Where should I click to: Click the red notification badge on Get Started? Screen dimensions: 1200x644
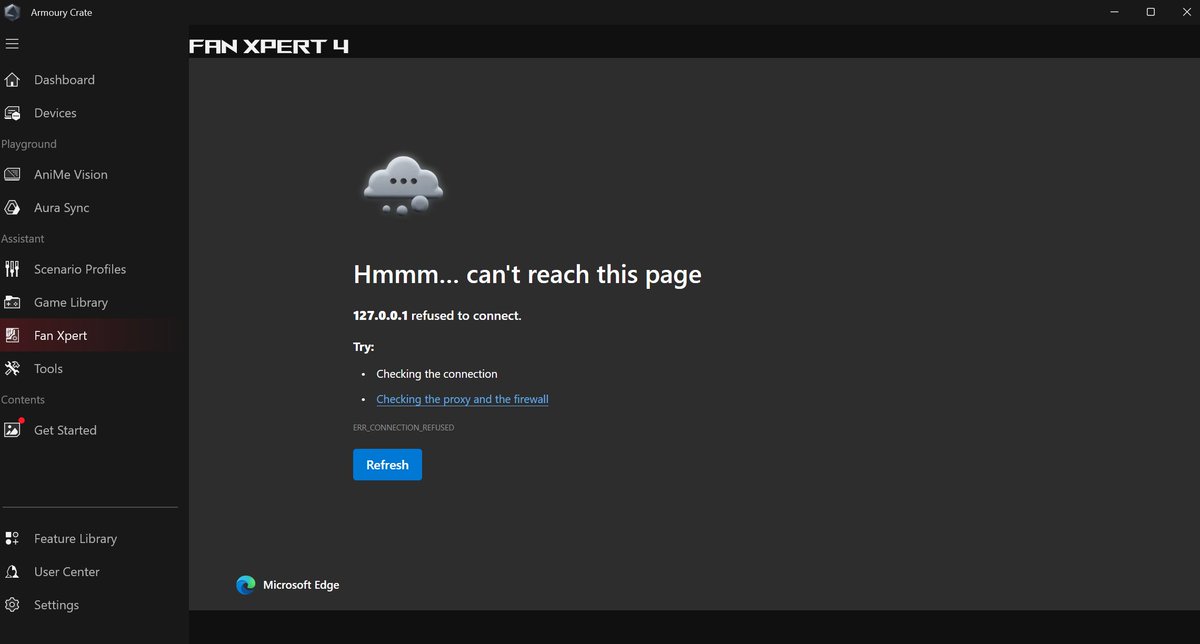(x=22, y=420)
